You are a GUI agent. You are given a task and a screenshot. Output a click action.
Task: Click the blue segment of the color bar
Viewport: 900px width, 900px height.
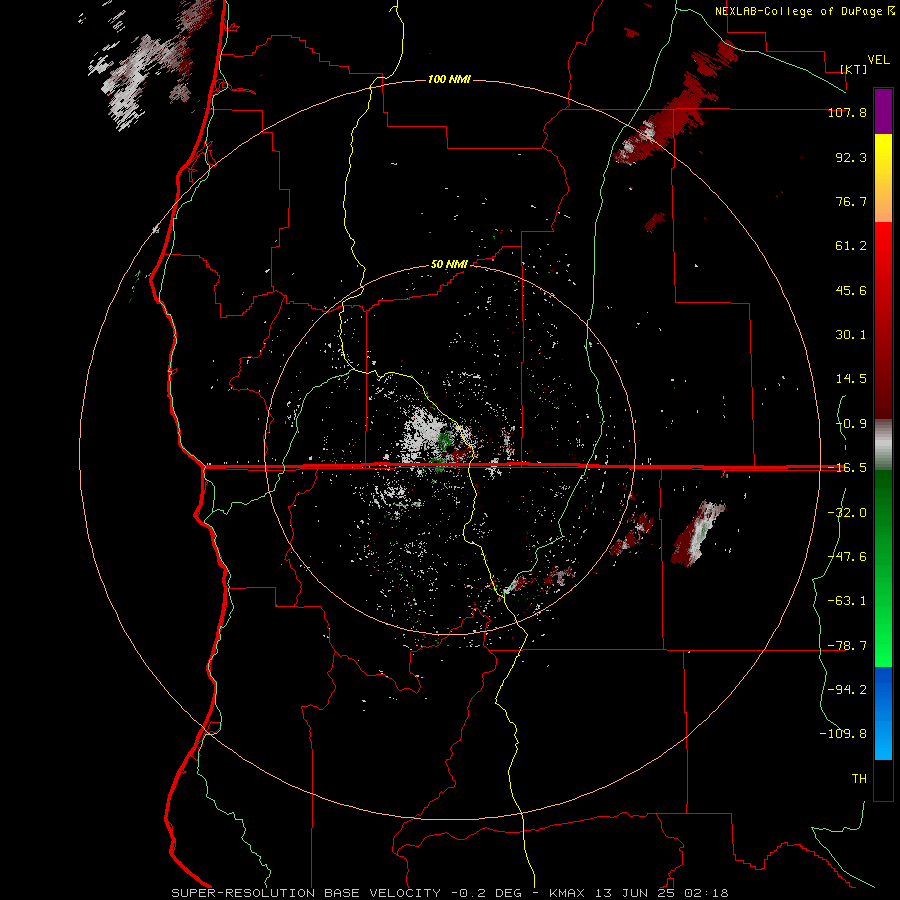click(883, 713)
